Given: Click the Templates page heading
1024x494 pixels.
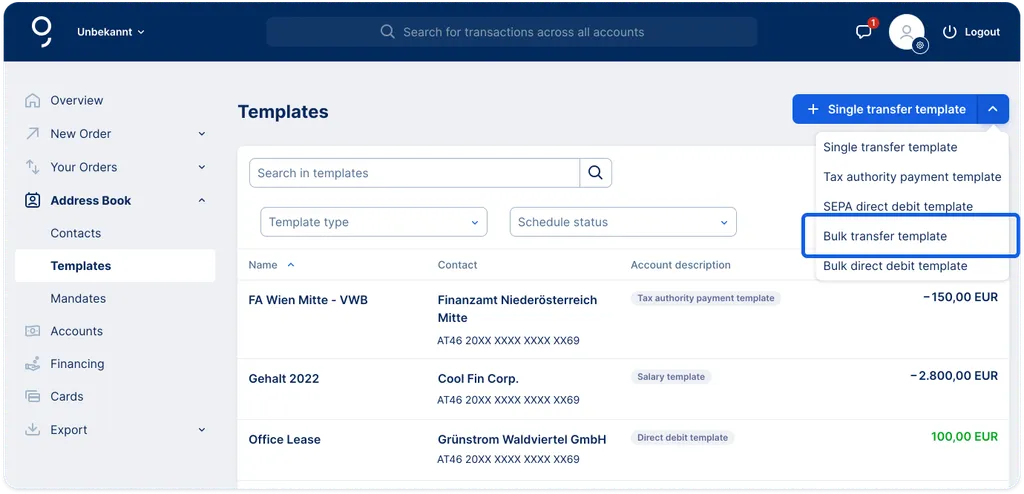Looking at the screenshot, I should (x=283, y=112).
